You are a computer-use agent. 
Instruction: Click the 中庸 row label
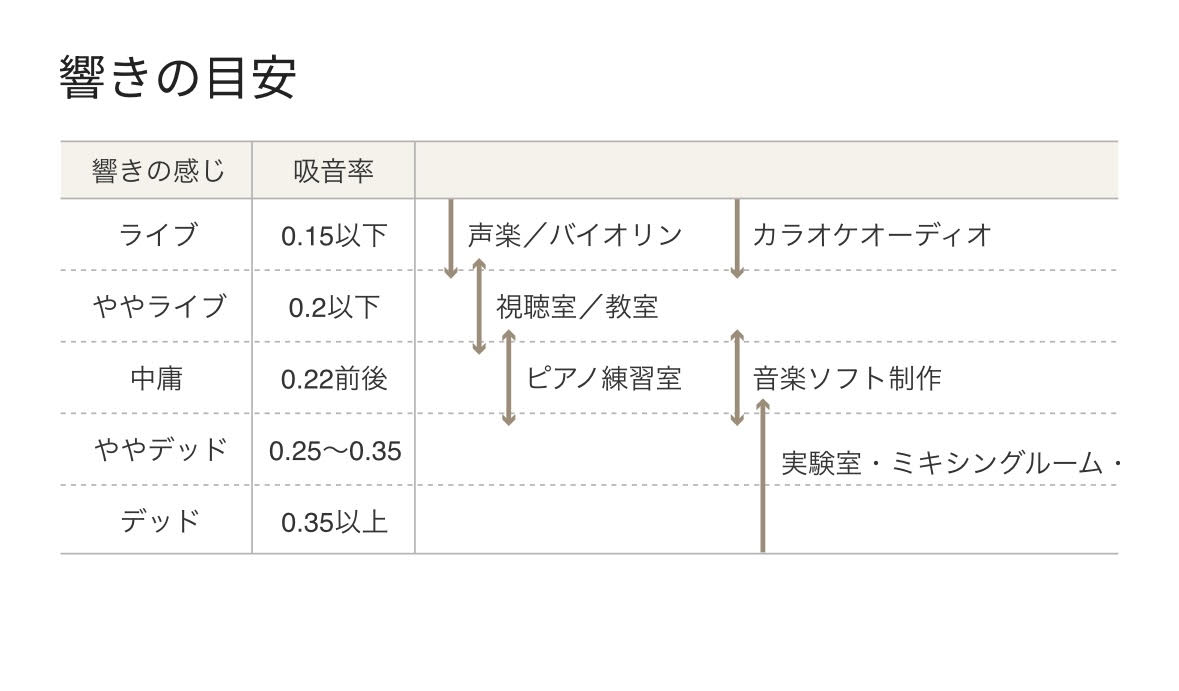point(156,377)
